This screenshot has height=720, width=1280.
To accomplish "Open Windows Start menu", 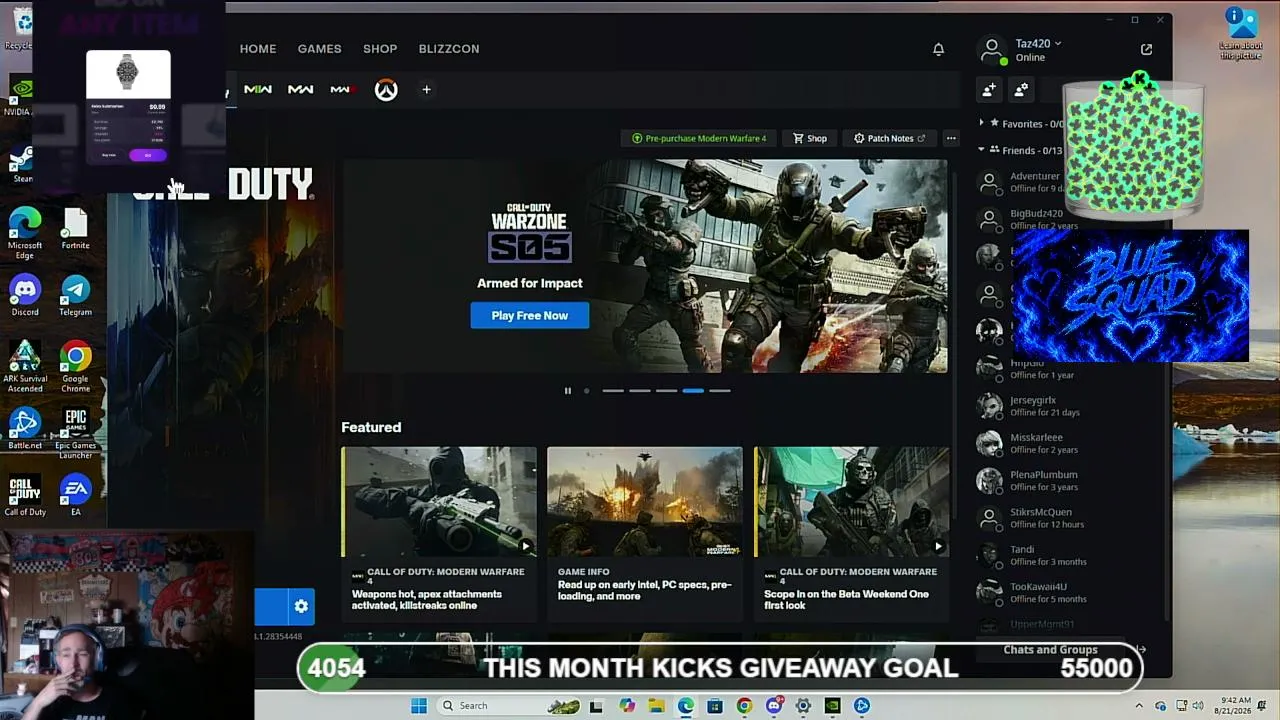I will (x=419, y=706).
